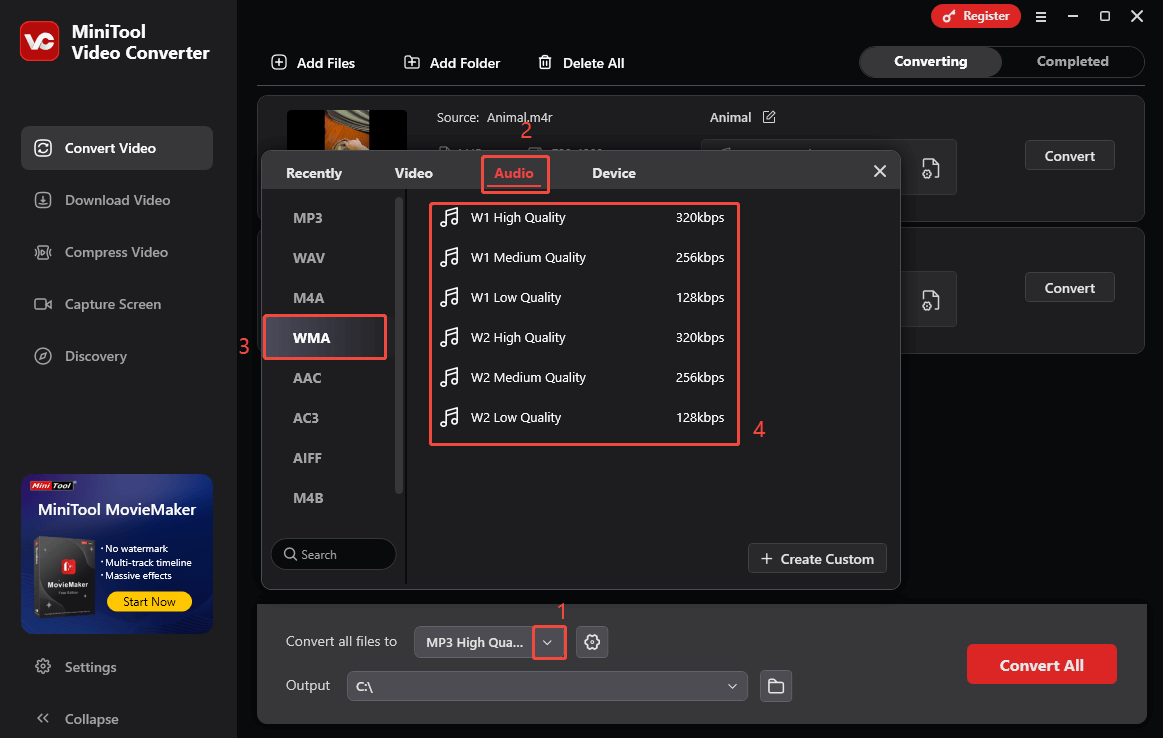Click Add Folder
Image resolution: width=1163 pixels, height=738 pixels.
pos(452,63)
